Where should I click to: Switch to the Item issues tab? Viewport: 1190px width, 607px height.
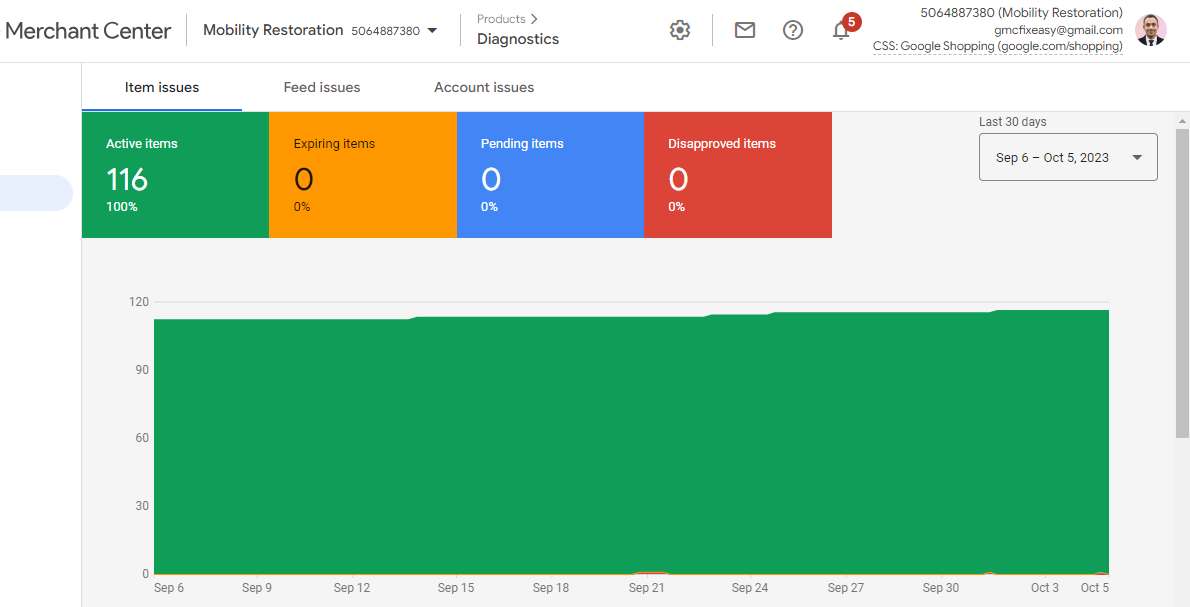click(162, 87)
